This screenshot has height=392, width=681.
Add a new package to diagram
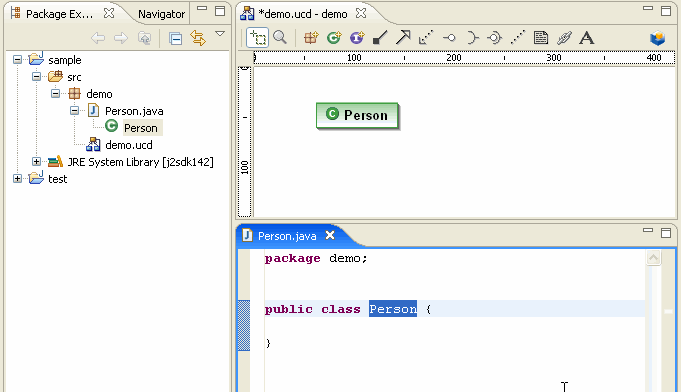311,38
